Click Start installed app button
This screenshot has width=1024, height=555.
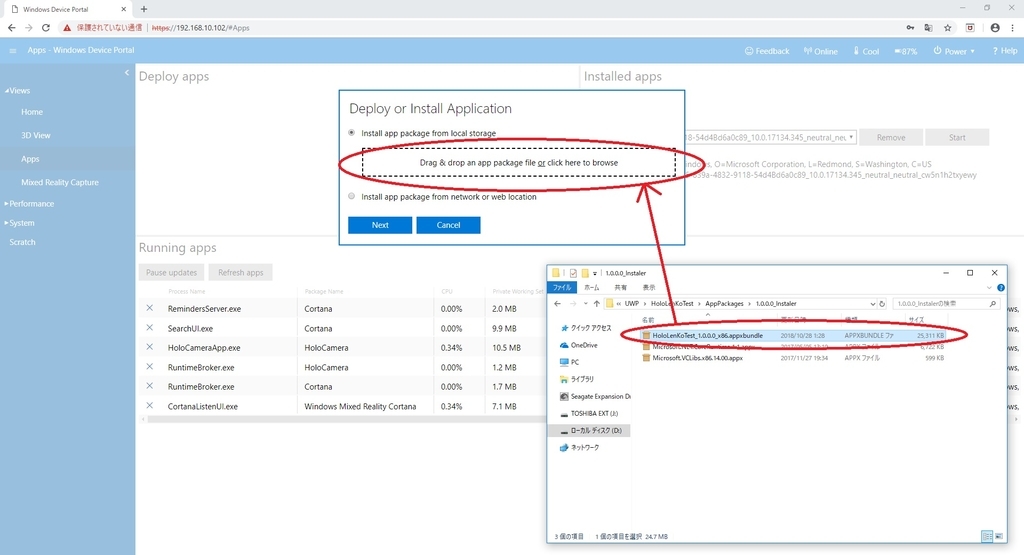pyautogui.click(x=957, y=137)
